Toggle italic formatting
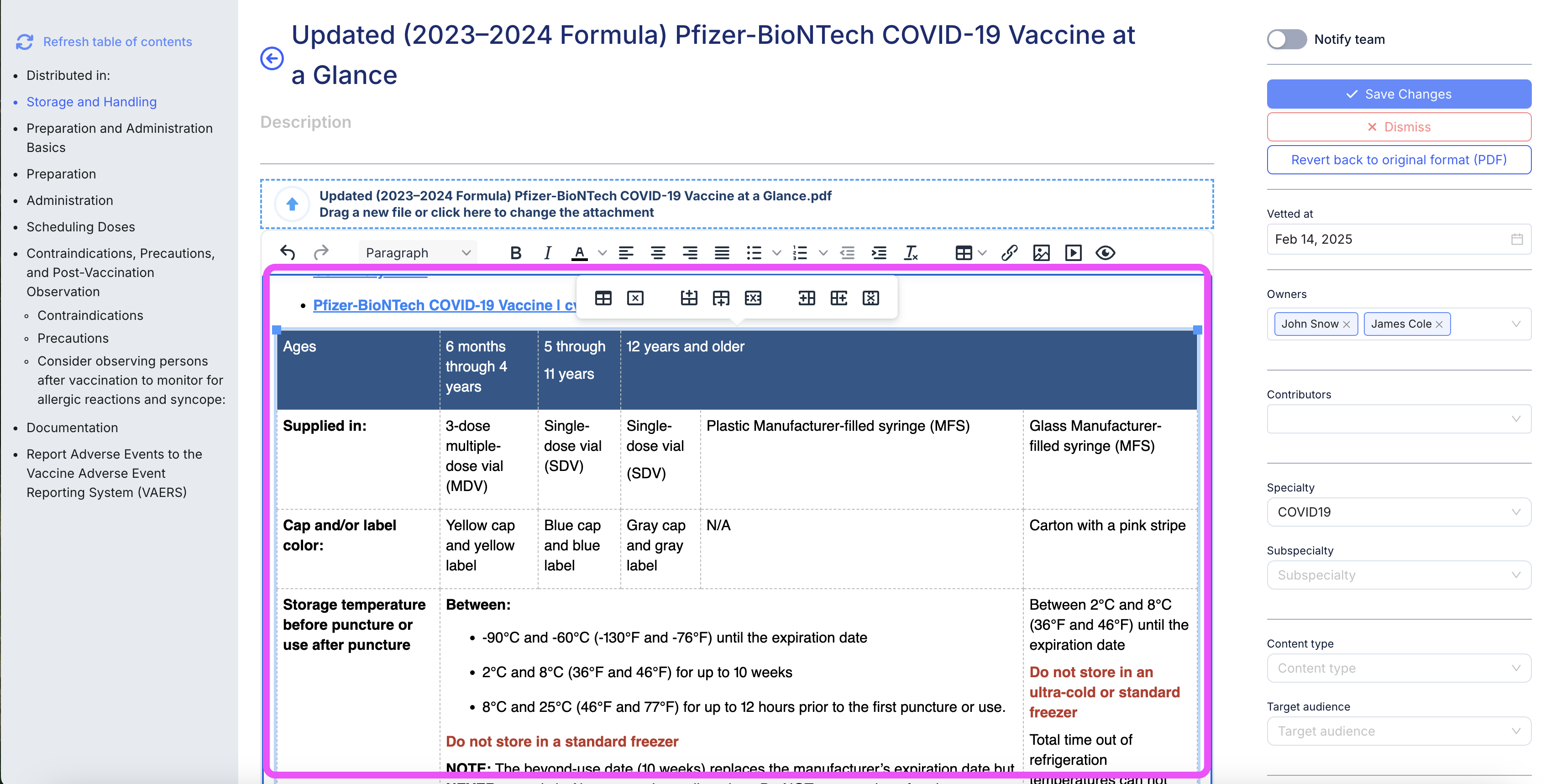 pos(547,253)
